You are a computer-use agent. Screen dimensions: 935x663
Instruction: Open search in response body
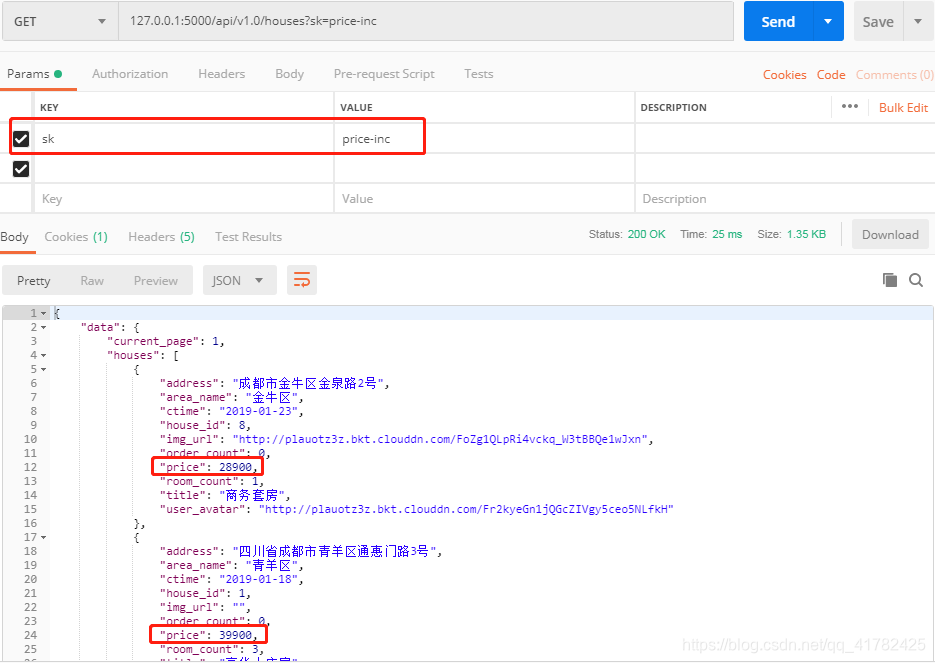[916, 280]
